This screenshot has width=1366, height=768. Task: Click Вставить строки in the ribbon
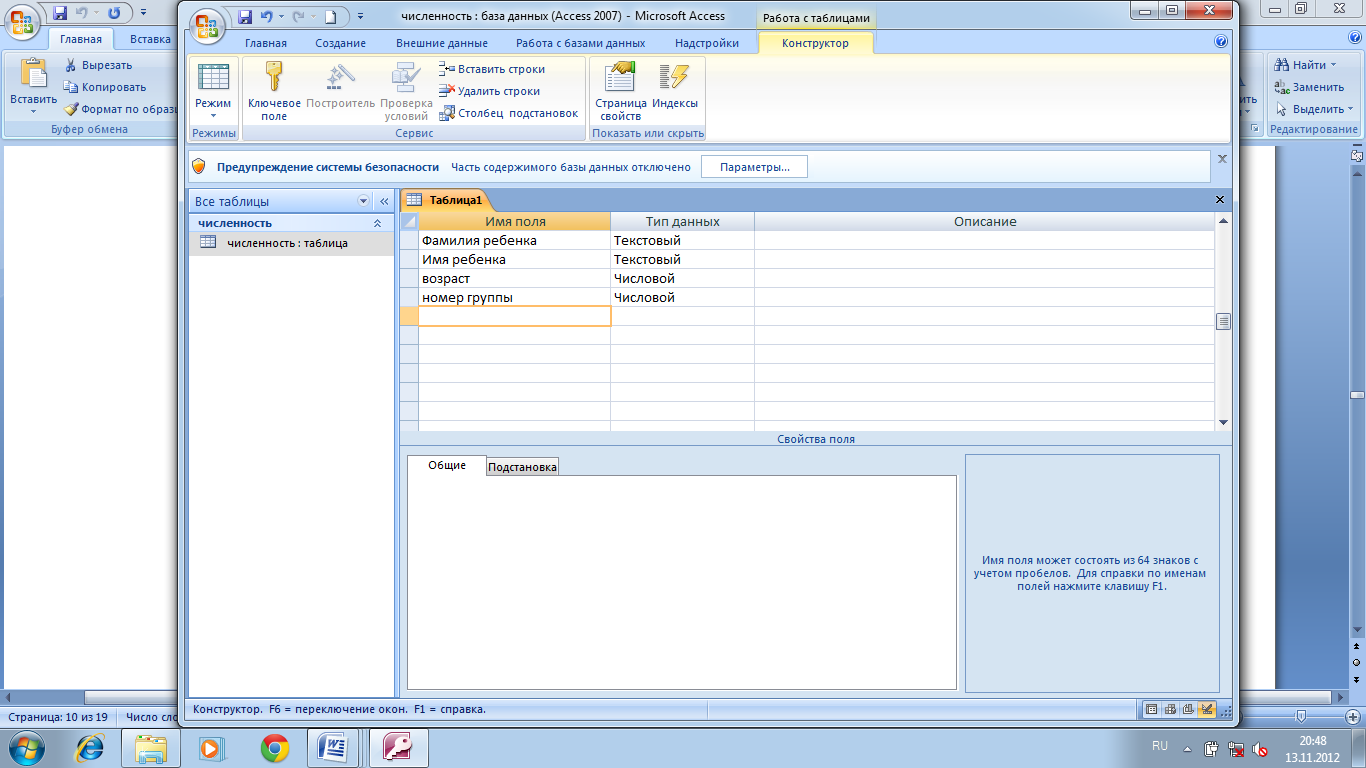click(492, 69)
